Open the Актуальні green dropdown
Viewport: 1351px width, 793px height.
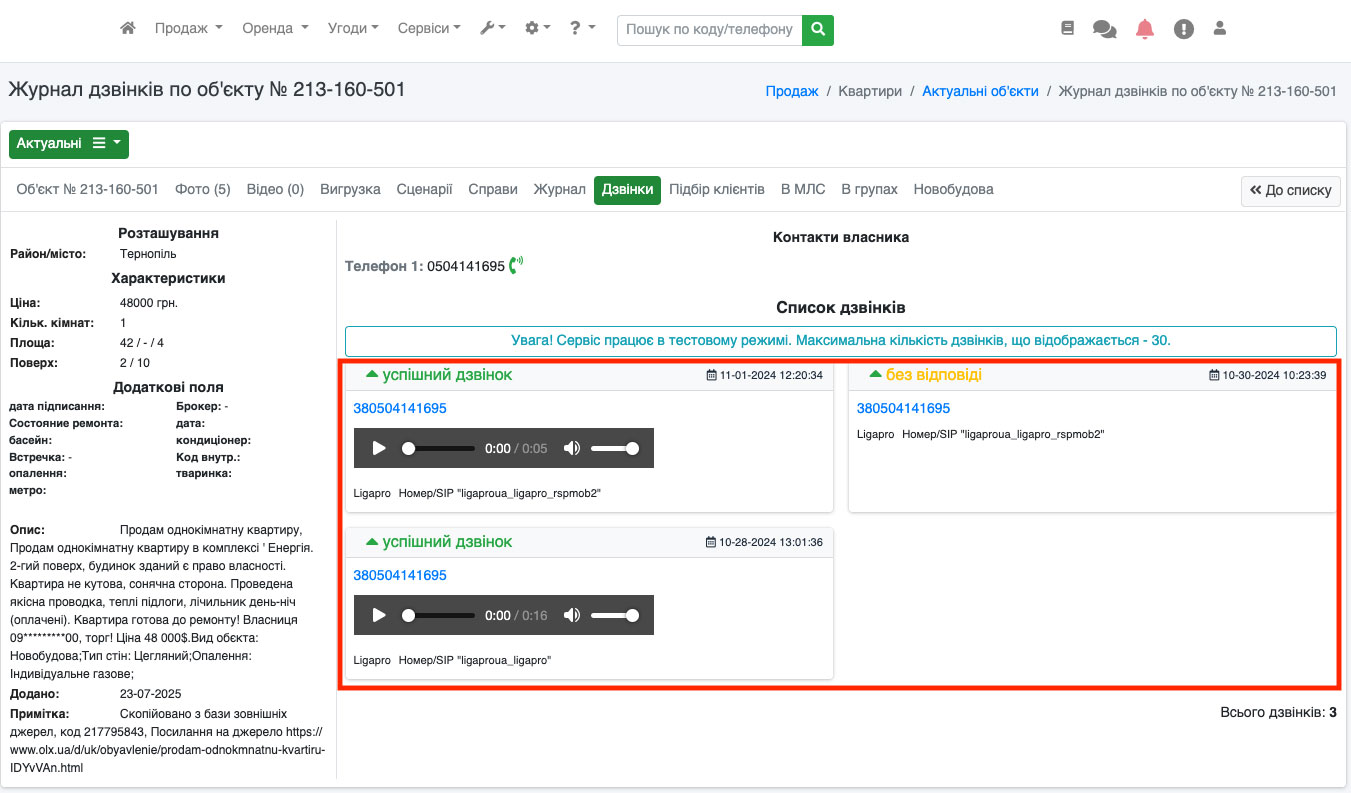coord(69,144)
